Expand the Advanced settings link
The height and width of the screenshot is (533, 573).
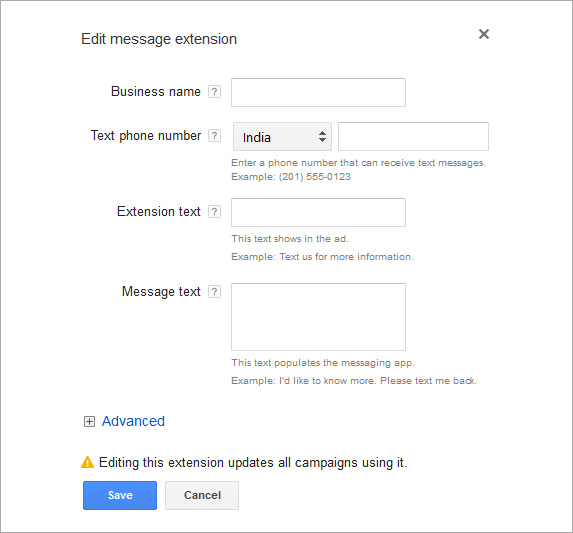[x=133, y=421]
